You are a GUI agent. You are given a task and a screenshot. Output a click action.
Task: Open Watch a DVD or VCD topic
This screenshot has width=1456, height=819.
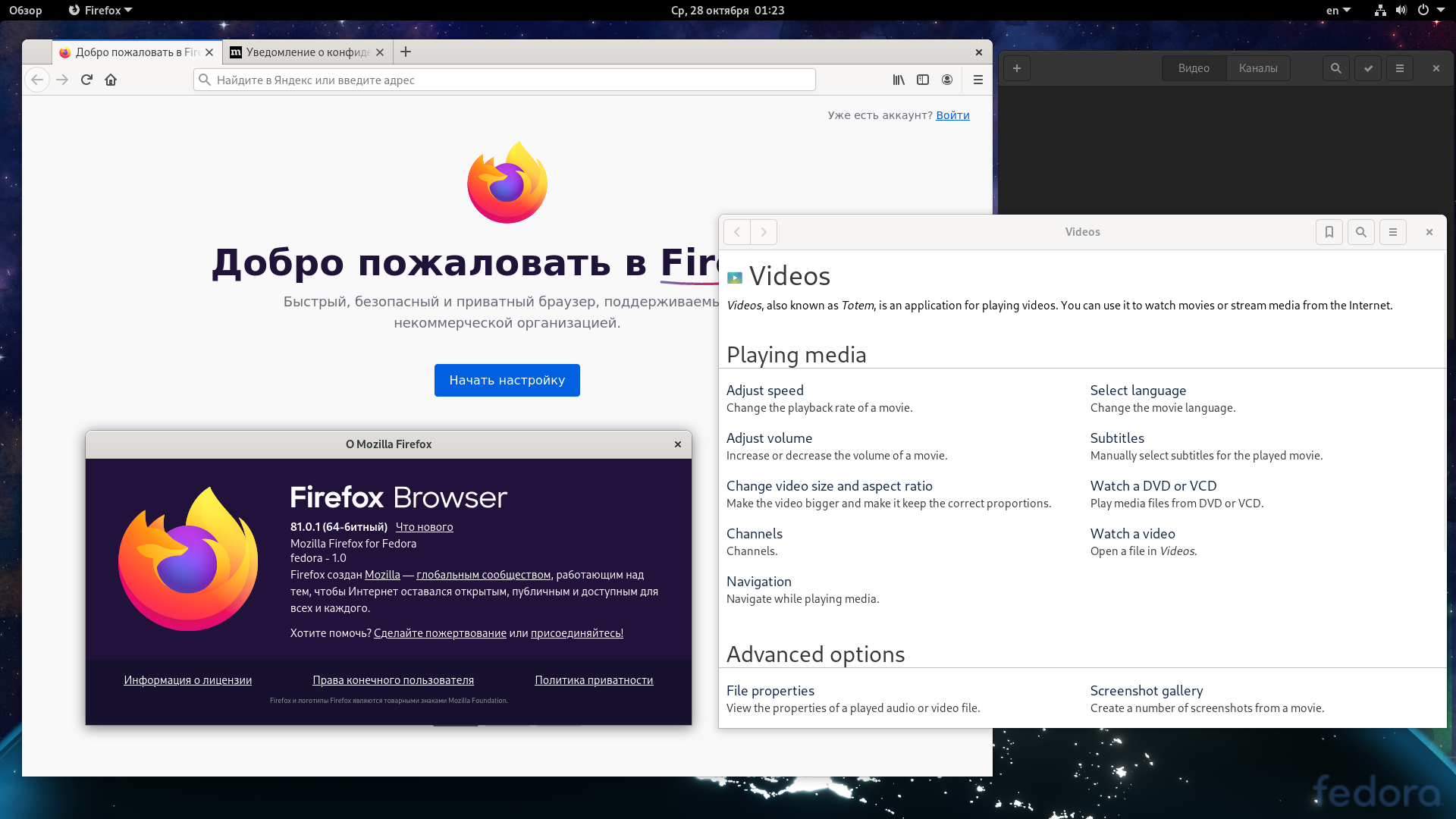click(x=1153, y=486)
